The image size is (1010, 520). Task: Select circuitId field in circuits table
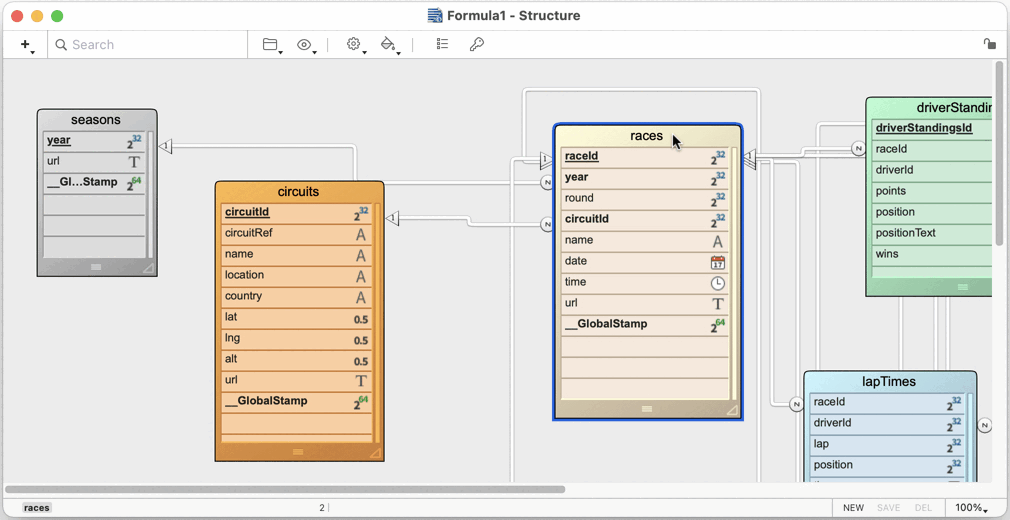pos(297,212)
